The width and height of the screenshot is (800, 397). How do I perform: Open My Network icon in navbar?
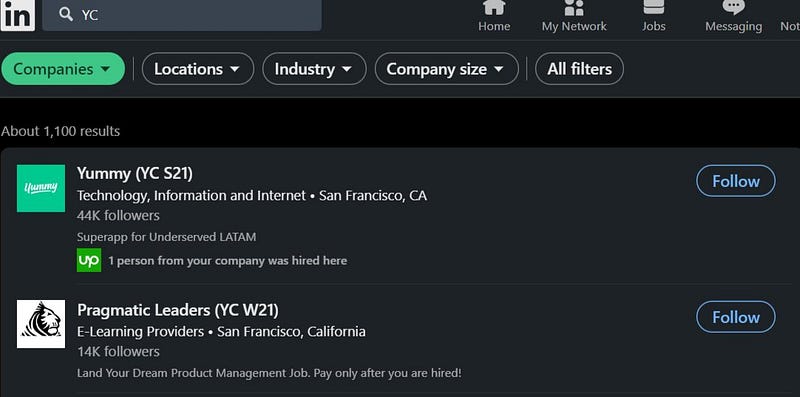tap(574, 8)
